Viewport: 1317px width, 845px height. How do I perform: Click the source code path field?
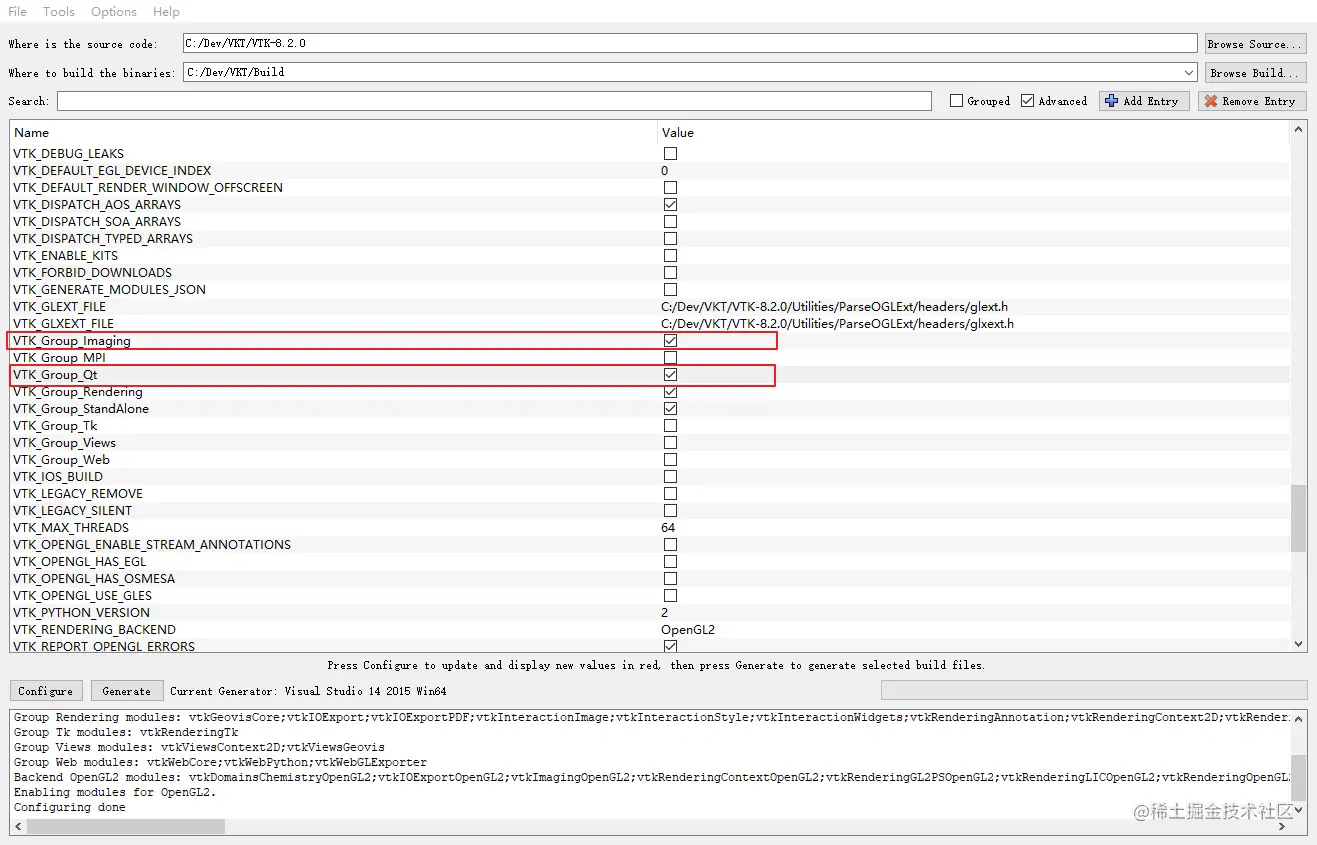(x=690, y=44)
